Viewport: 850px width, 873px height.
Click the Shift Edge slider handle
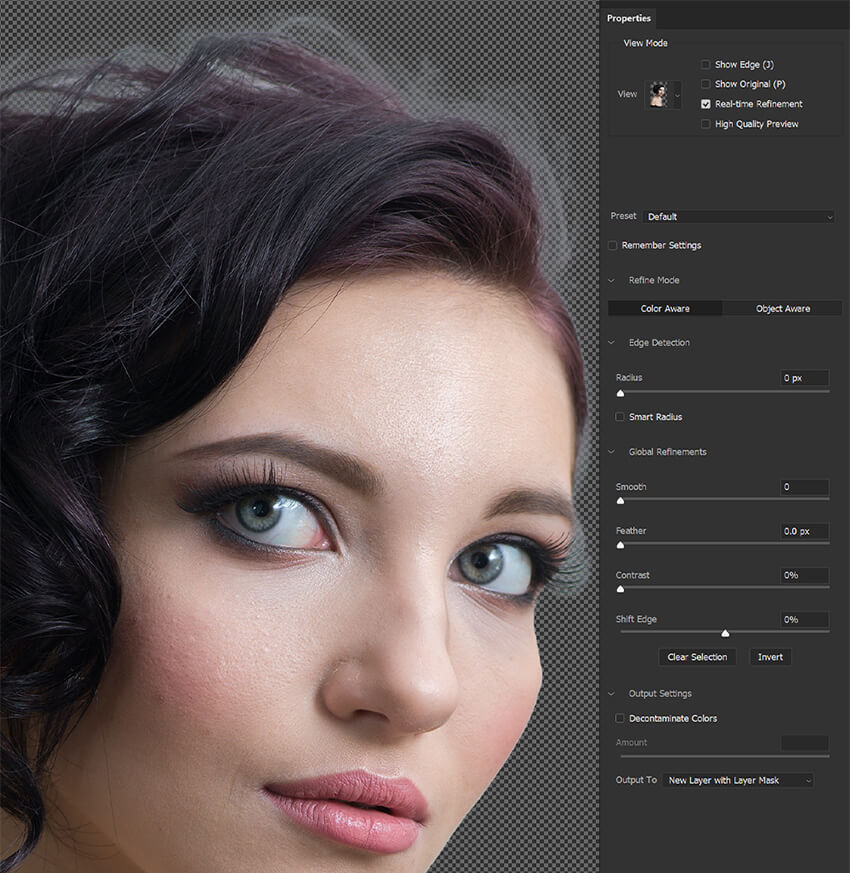click(x=725, y=633)
